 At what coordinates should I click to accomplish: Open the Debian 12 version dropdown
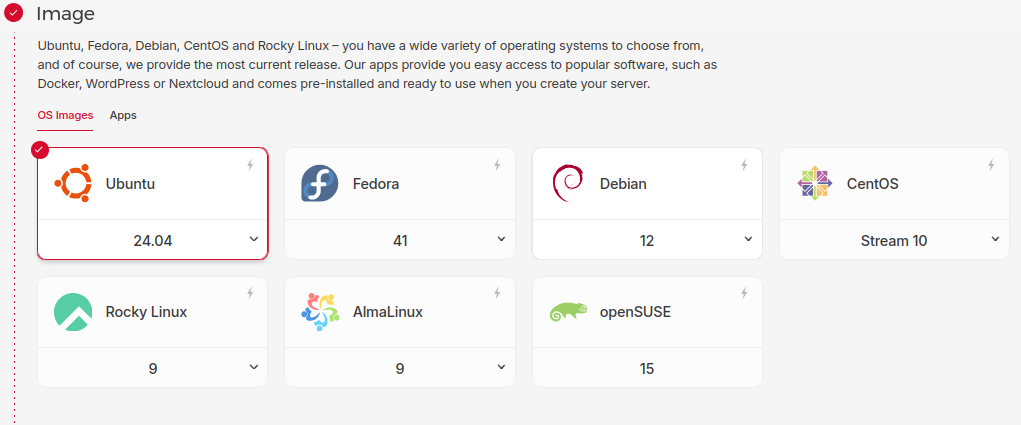[748, 240]
